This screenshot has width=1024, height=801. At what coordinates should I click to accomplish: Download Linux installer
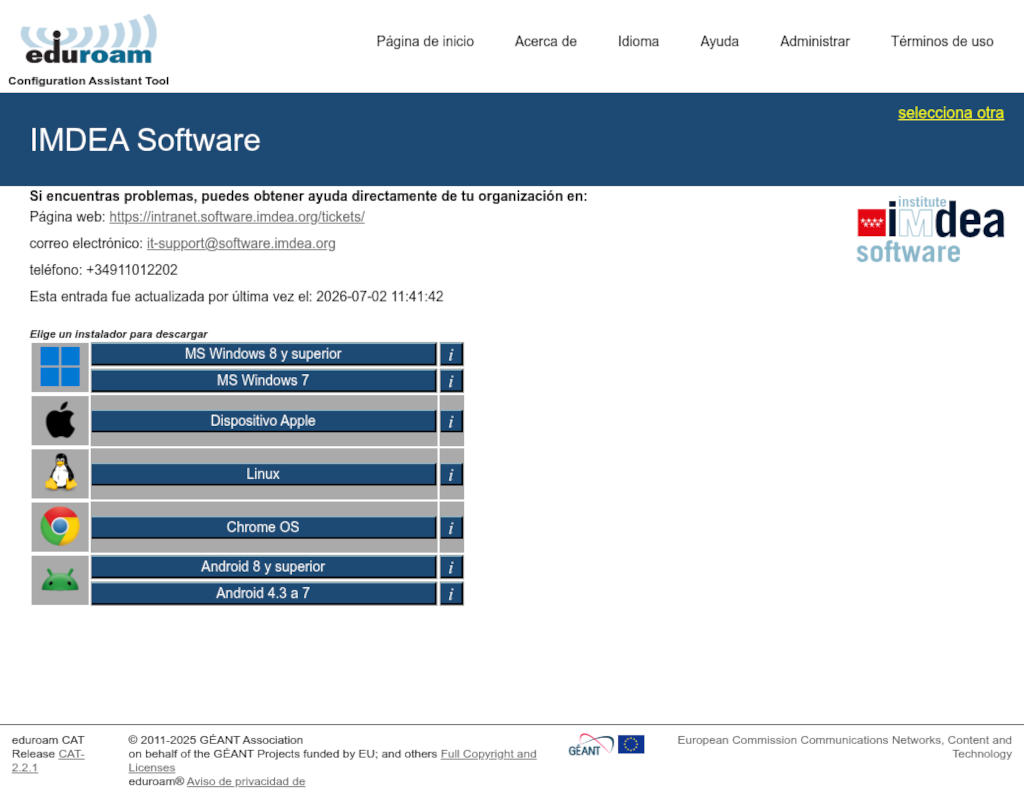point(263,474)
